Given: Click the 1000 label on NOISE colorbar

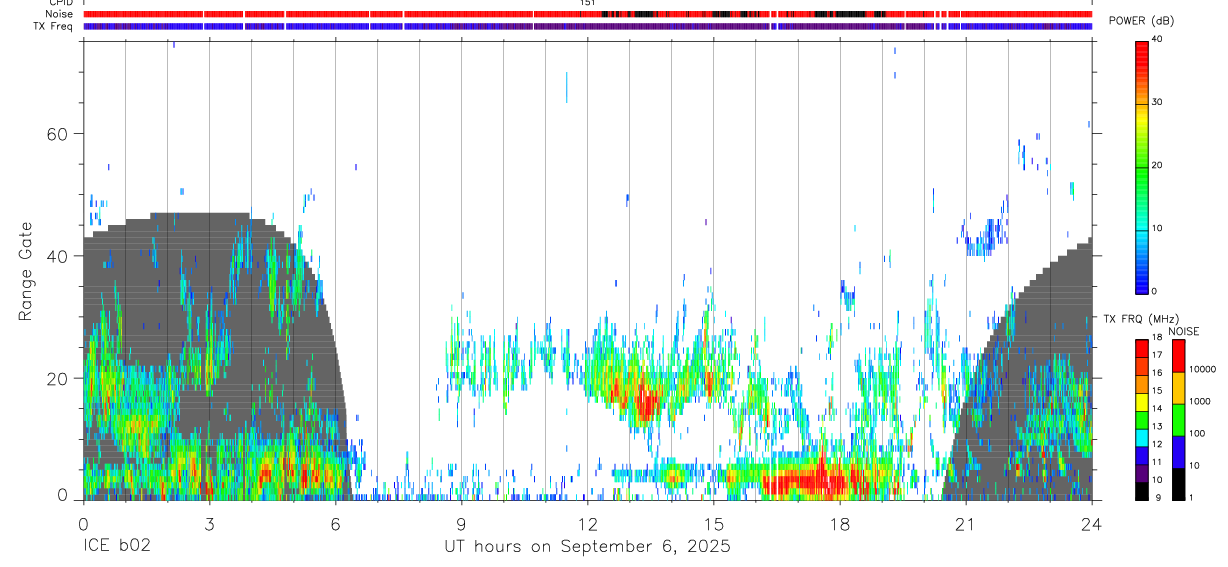Looking at the screenshot, I should click(1200, 401).
